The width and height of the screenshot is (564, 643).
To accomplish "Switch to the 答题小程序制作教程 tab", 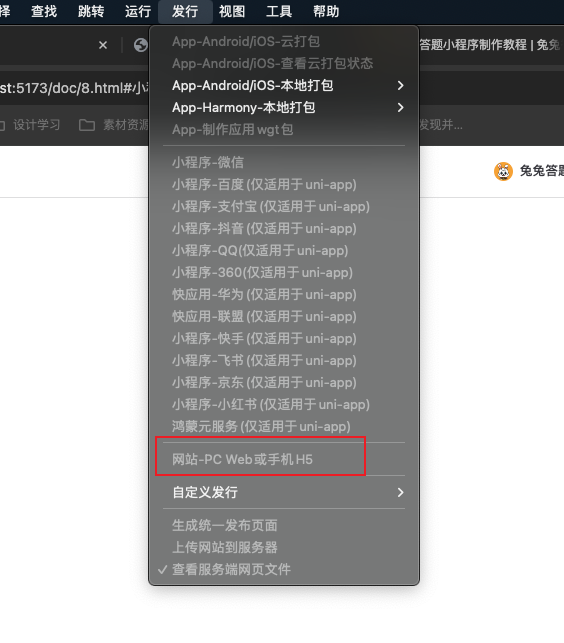I will (x=490, y=45).
